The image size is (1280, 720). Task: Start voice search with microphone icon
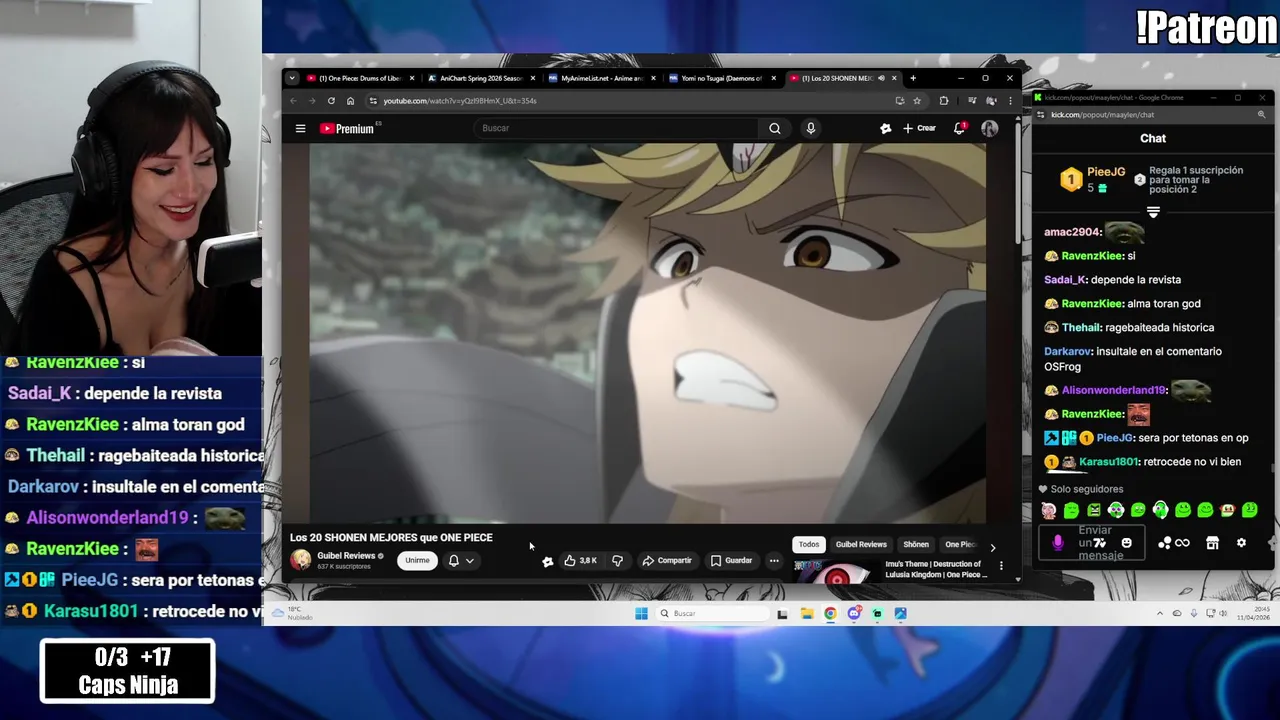pyautogui.click(x=810, y=128)
